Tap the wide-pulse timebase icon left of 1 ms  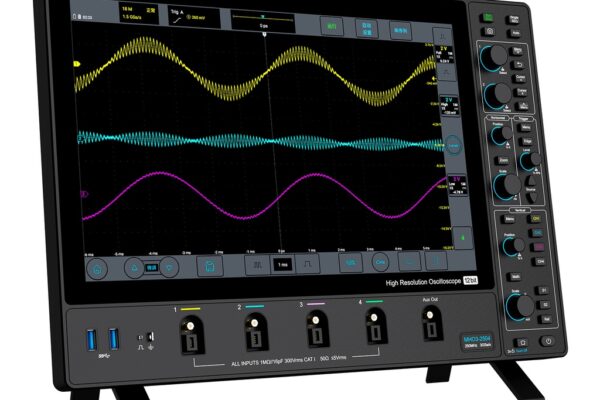[x=258, y=265]
